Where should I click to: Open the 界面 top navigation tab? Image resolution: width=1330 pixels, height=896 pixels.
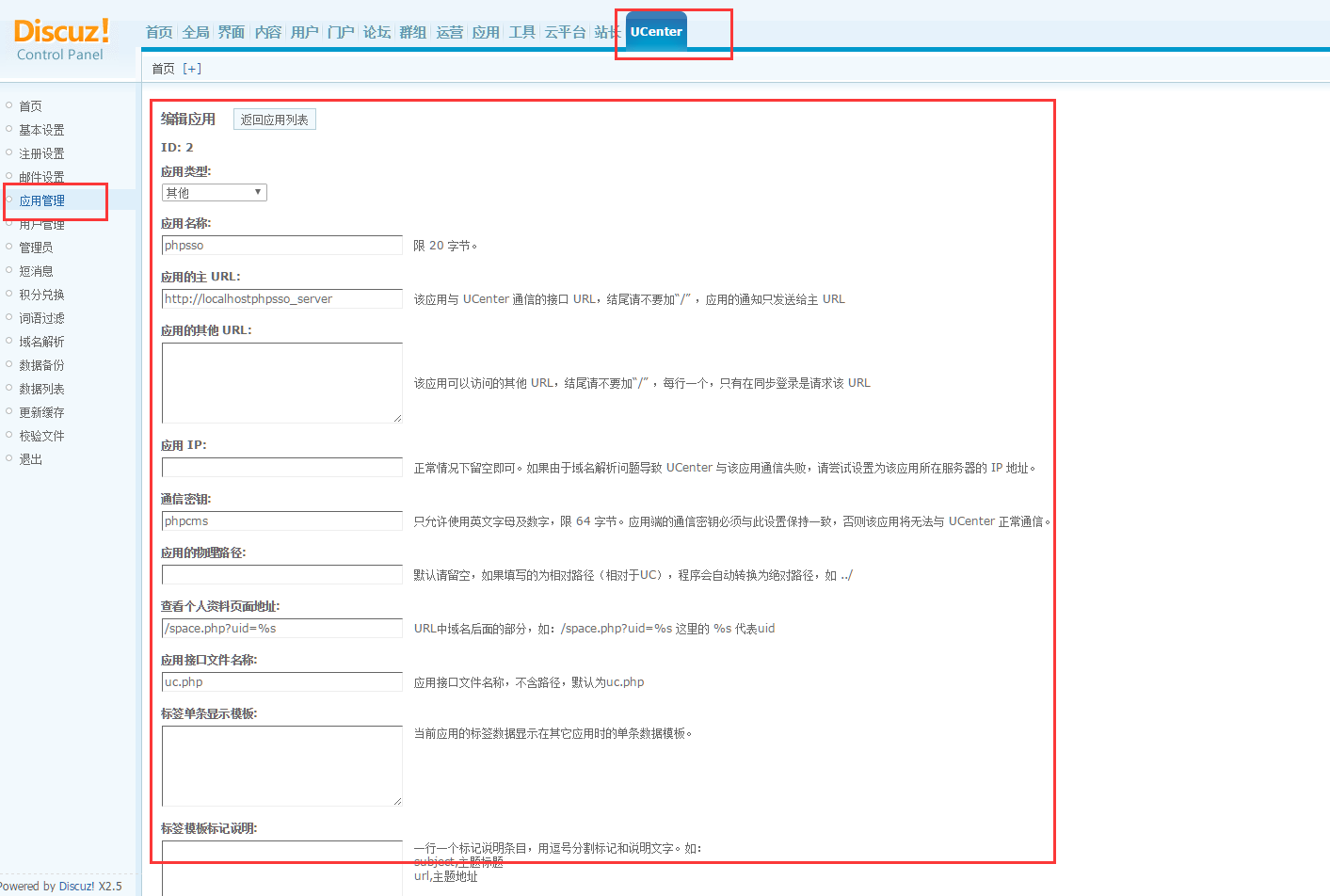232,32
